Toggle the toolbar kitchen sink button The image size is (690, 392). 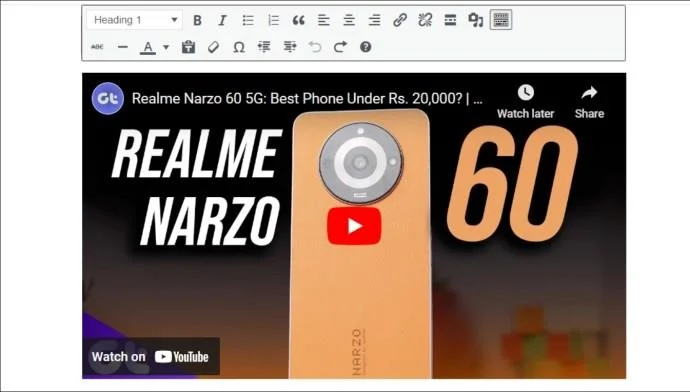pyautogui.click(x=501, y=20)
